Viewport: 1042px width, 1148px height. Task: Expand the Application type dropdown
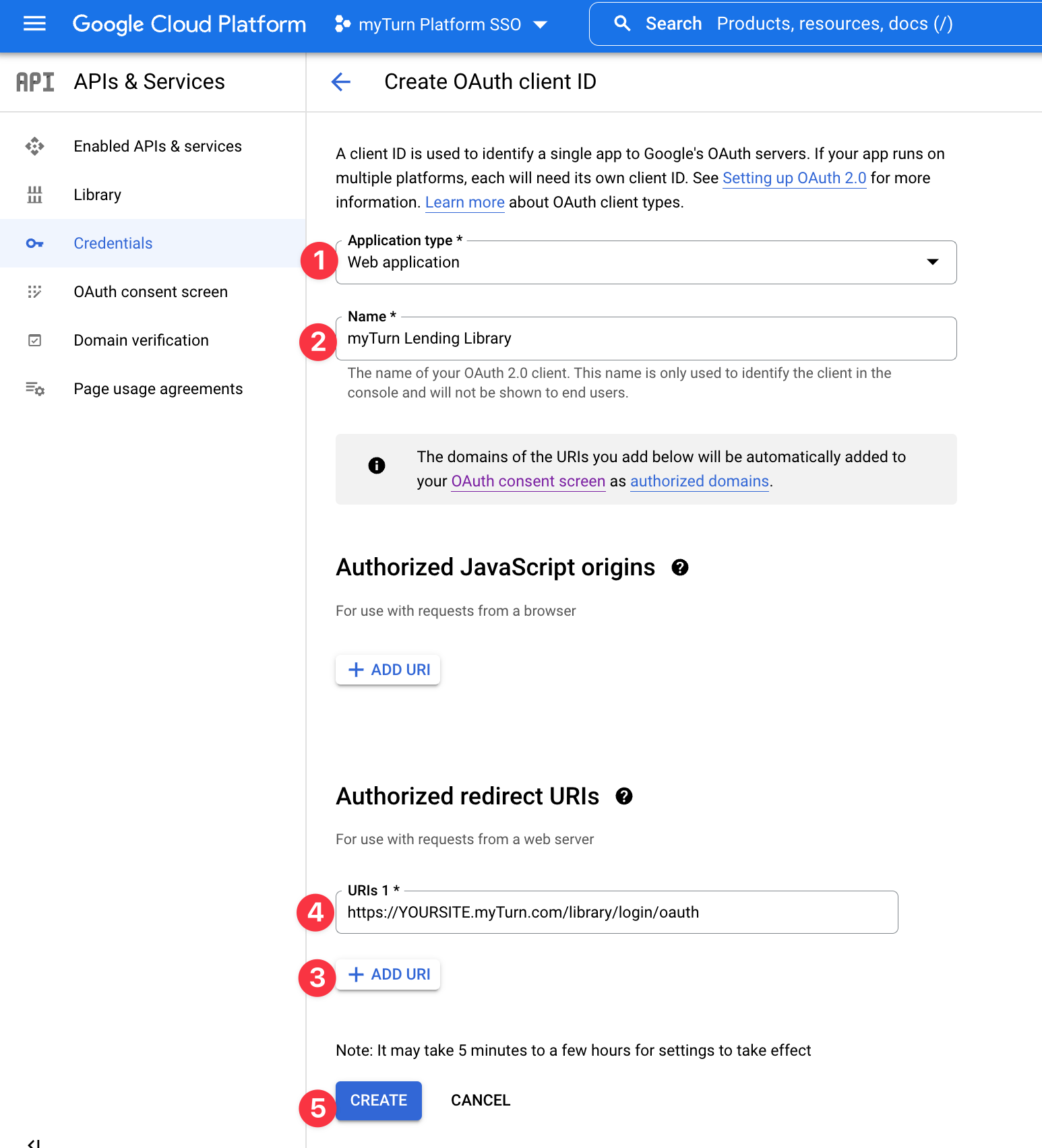(x=646, y=262)
